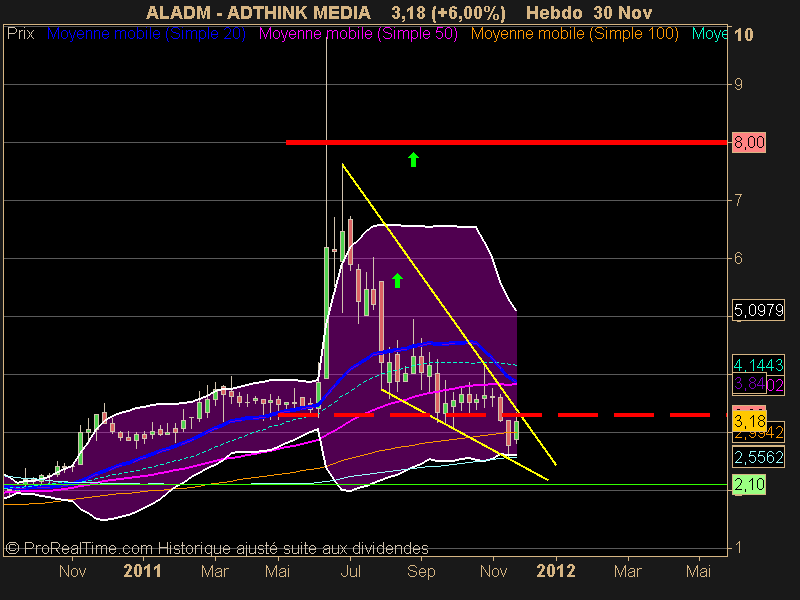Click the '10' price scale label
This screenshot has width=800, height=600.
(x=743, y=35)
